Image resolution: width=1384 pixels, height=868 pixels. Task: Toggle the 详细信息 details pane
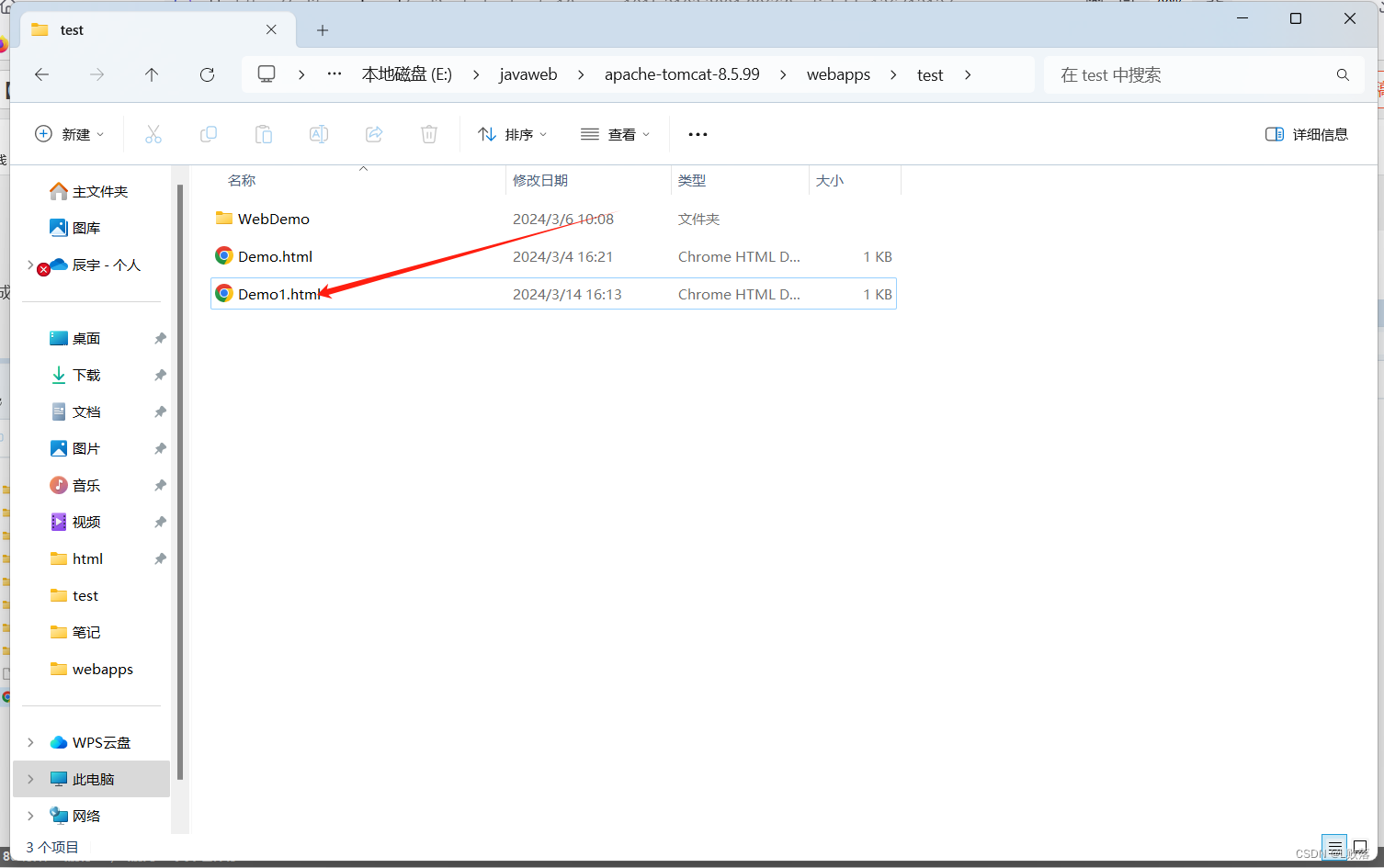(1307, 134)
